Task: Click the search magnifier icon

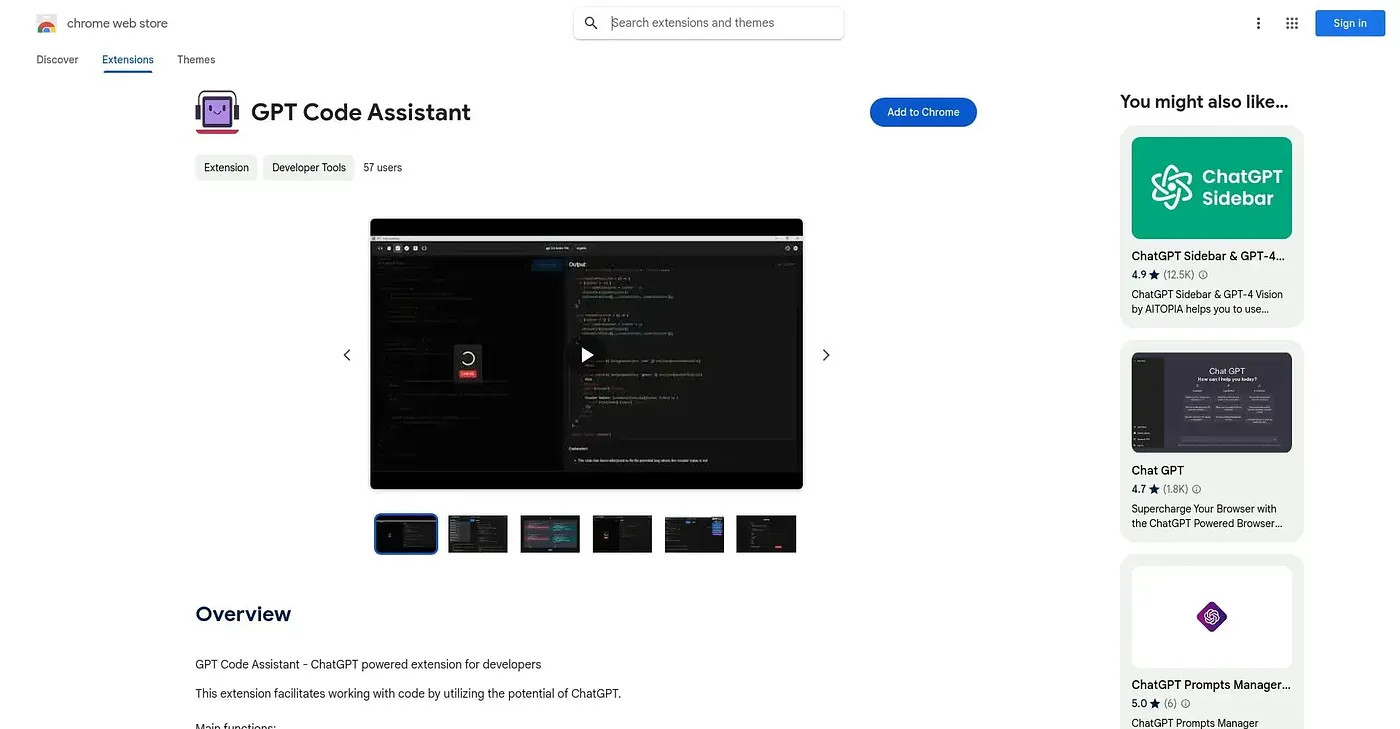Action: (591, 23)
